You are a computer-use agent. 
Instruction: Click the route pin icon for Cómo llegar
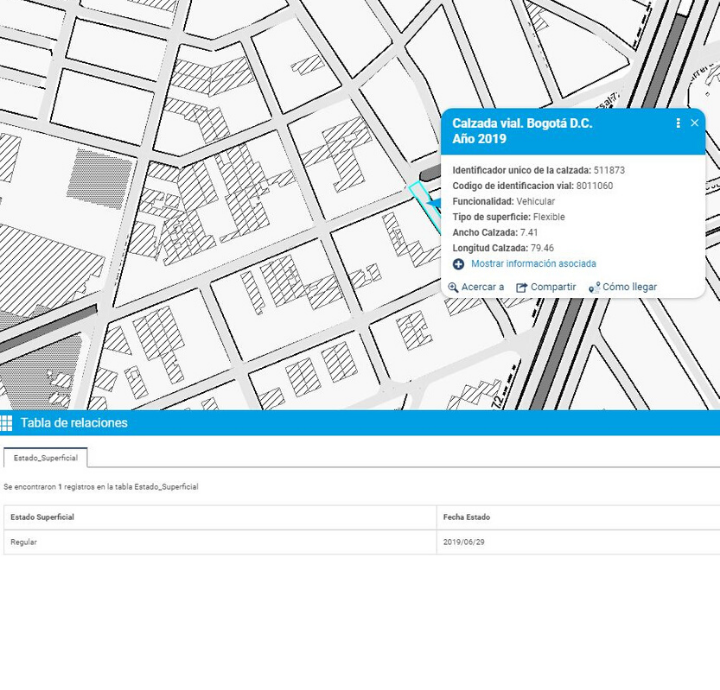point(593,287)
